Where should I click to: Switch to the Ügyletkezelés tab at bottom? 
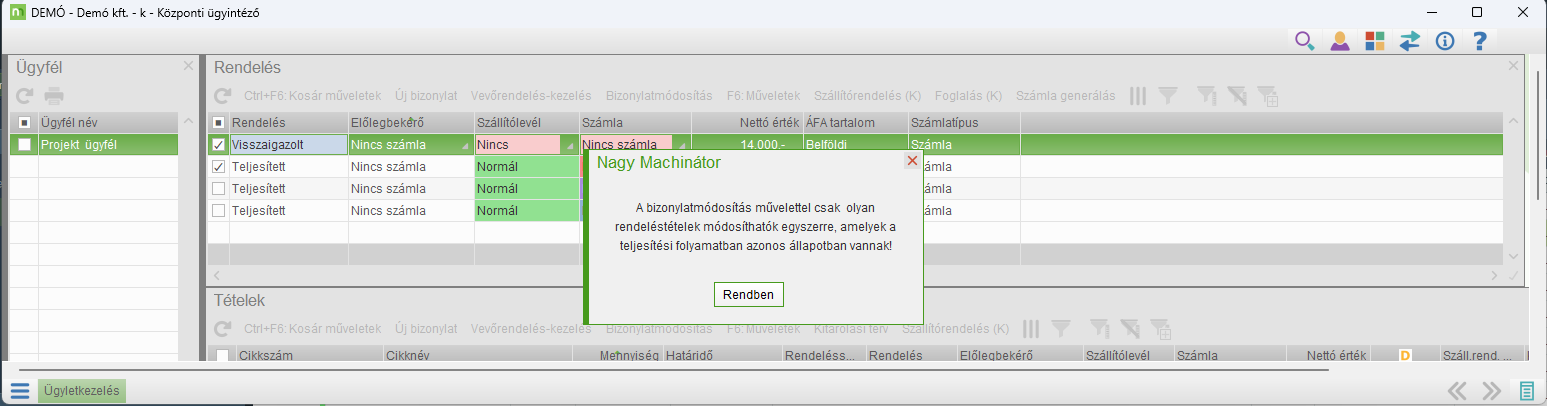pos(82,391)
